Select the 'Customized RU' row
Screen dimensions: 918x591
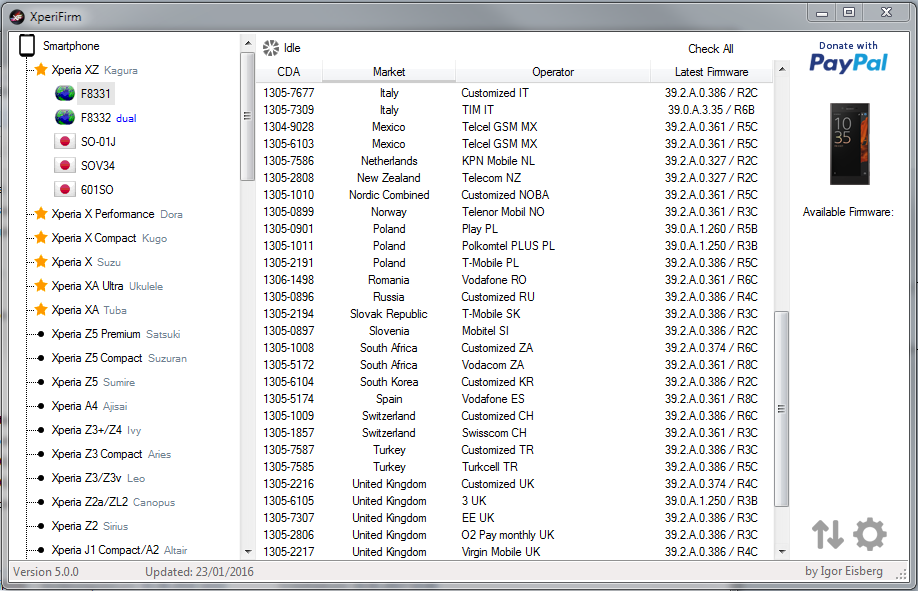coord(515,296)
